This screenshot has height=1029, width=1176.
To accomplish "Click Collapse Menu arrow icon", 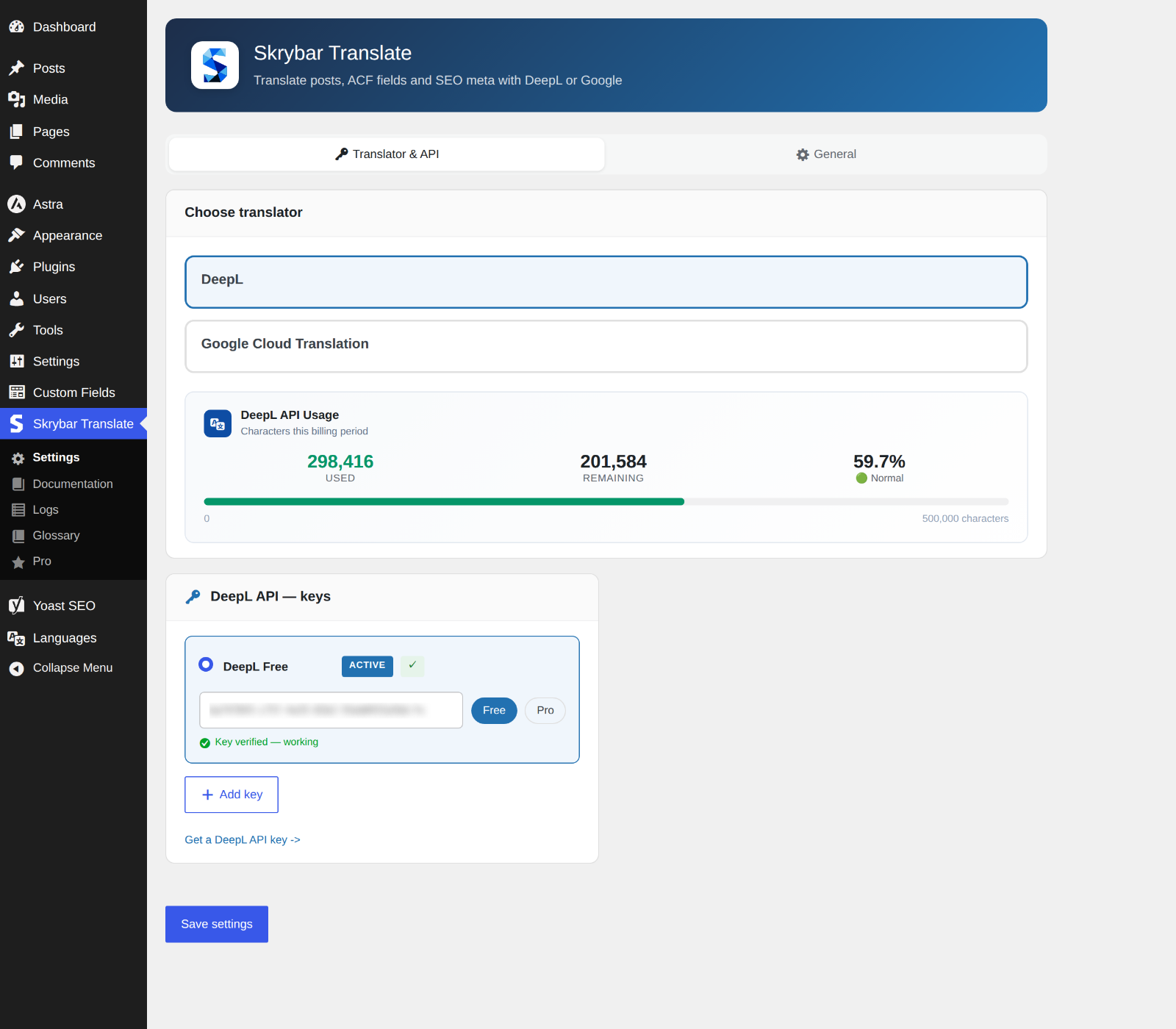I will (x=16, y=668).
